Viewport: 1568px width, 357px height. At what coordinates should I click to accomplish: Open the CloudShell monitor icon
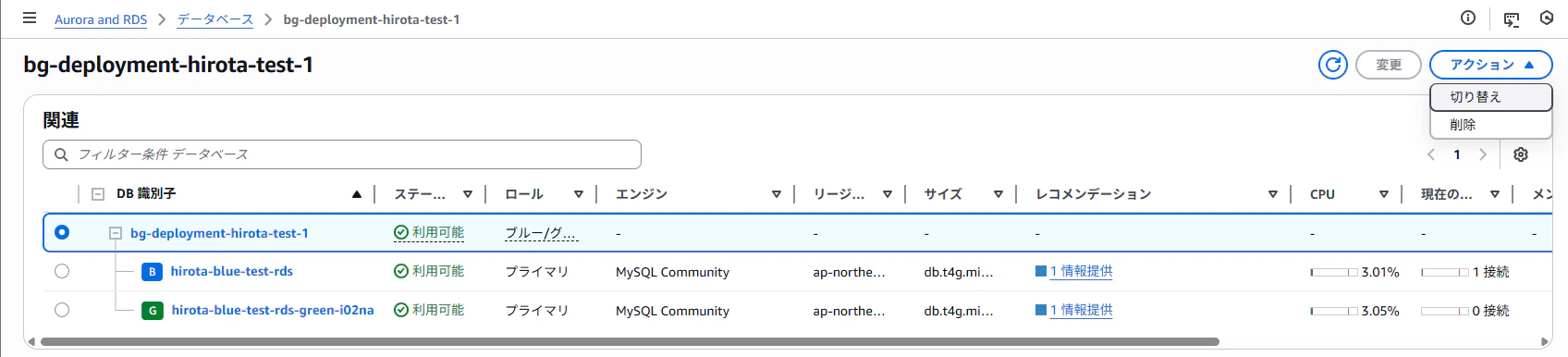tap(1512, 18)
